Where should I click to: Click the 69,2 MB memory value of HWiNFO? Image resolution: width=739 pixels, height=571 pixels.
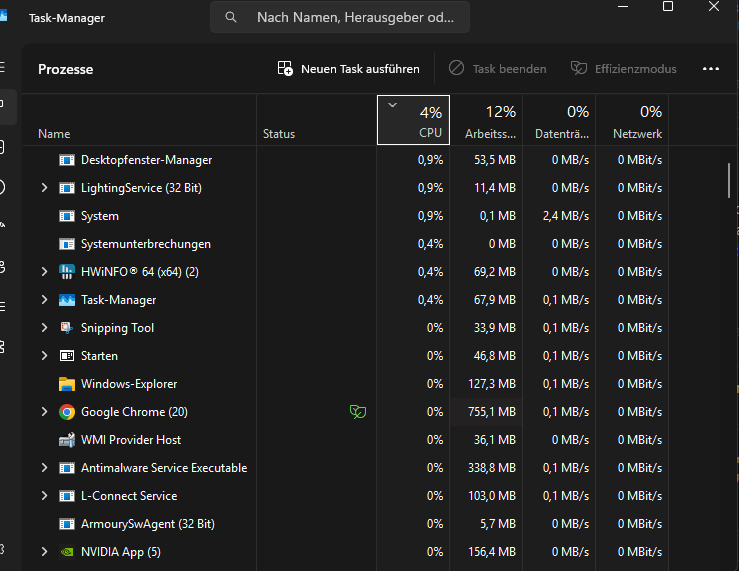tap(494, 272)
